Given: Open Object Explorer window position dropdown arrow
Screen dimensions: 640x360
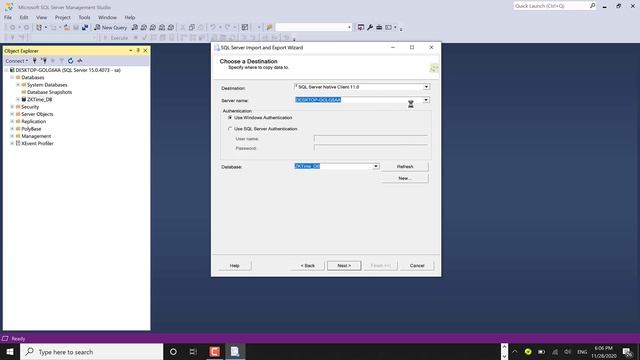Looking at the screenshot, I should (x=131, y=51).
